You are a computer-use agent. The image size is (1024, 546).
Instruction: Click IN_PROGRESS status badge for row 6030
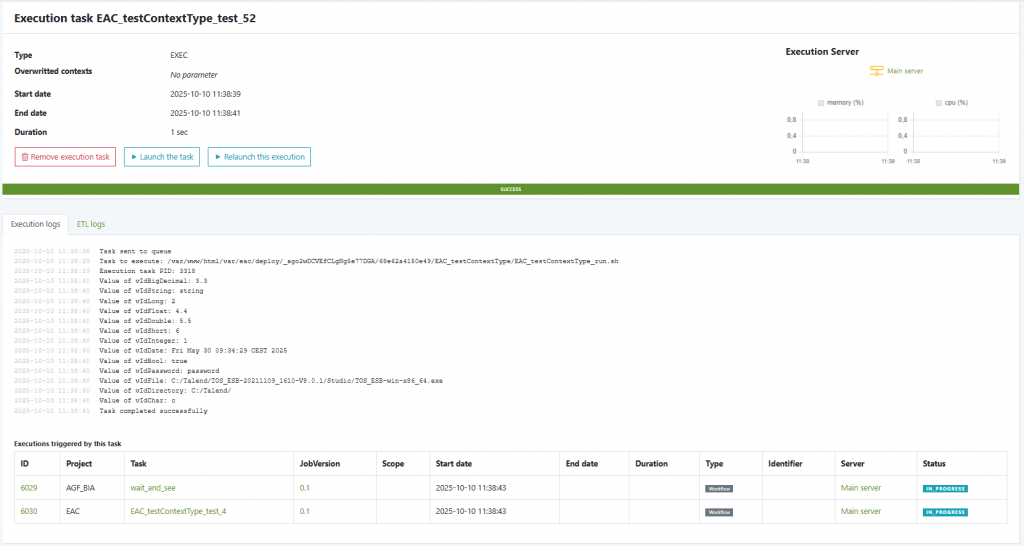point(945,512)
